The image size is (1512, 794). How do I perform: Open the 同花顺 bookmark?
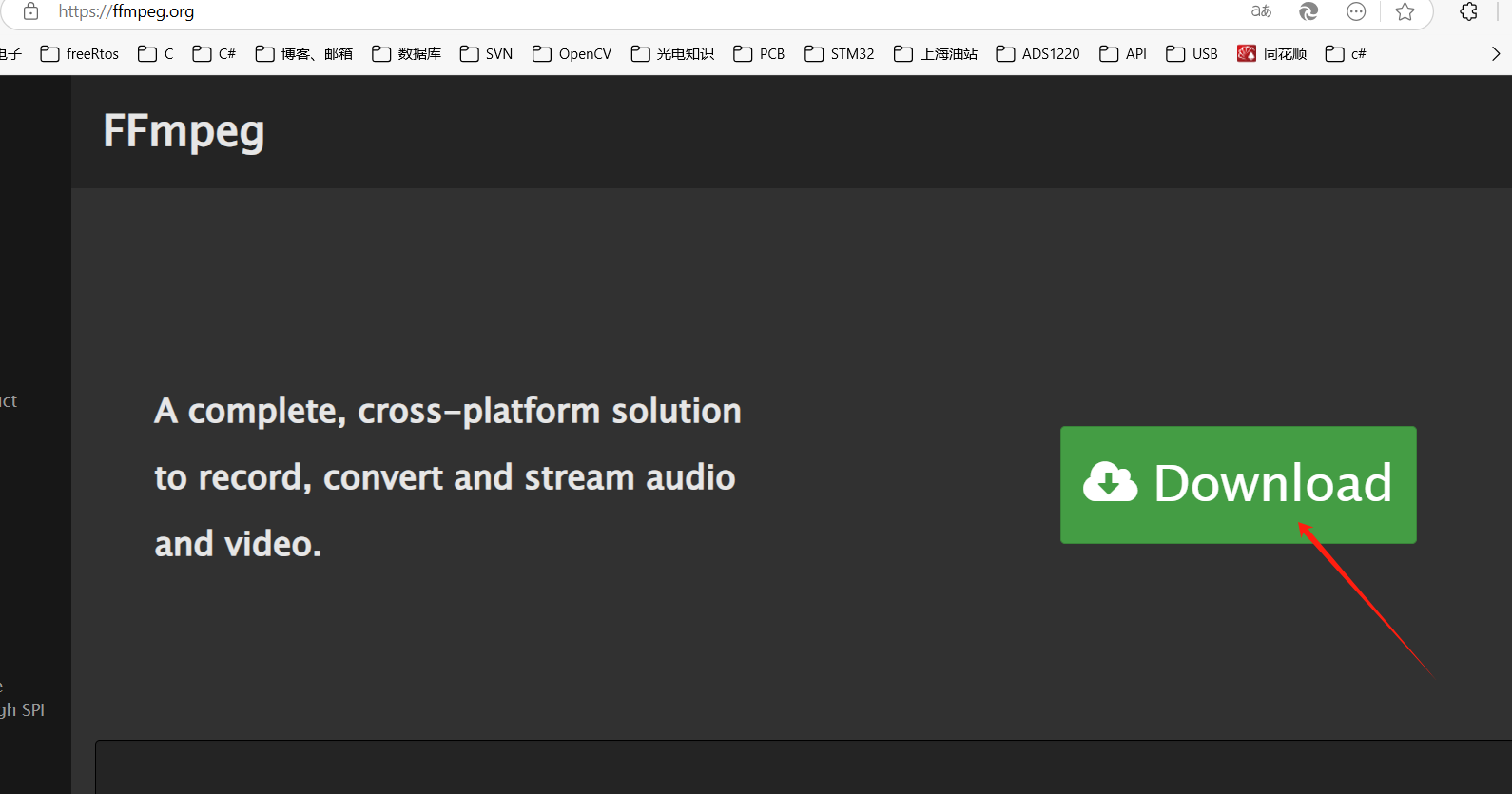(1272, 54)
